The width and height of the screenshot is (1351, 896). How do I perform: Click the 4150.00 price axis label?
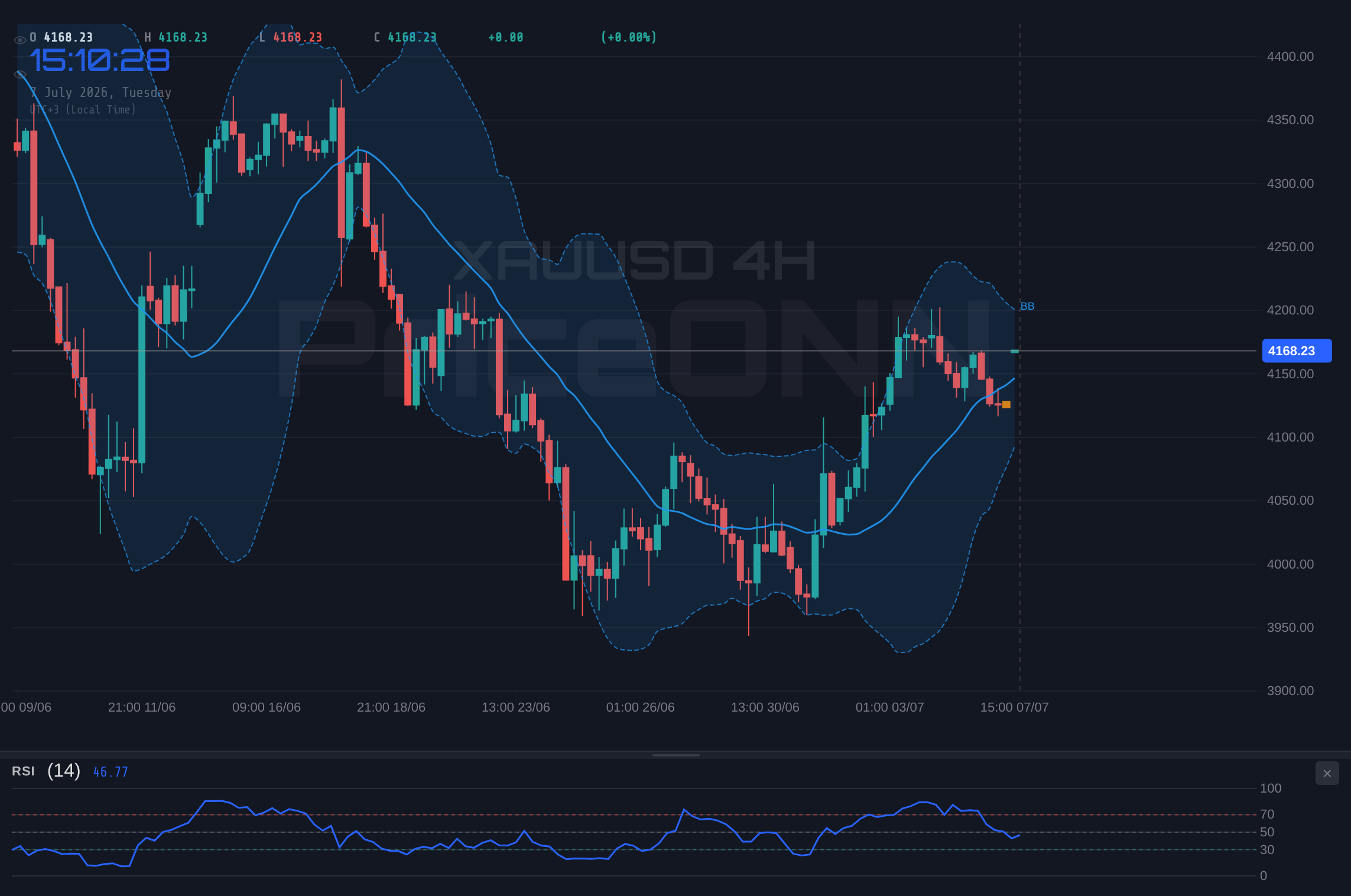click(x=1290, y=374)
